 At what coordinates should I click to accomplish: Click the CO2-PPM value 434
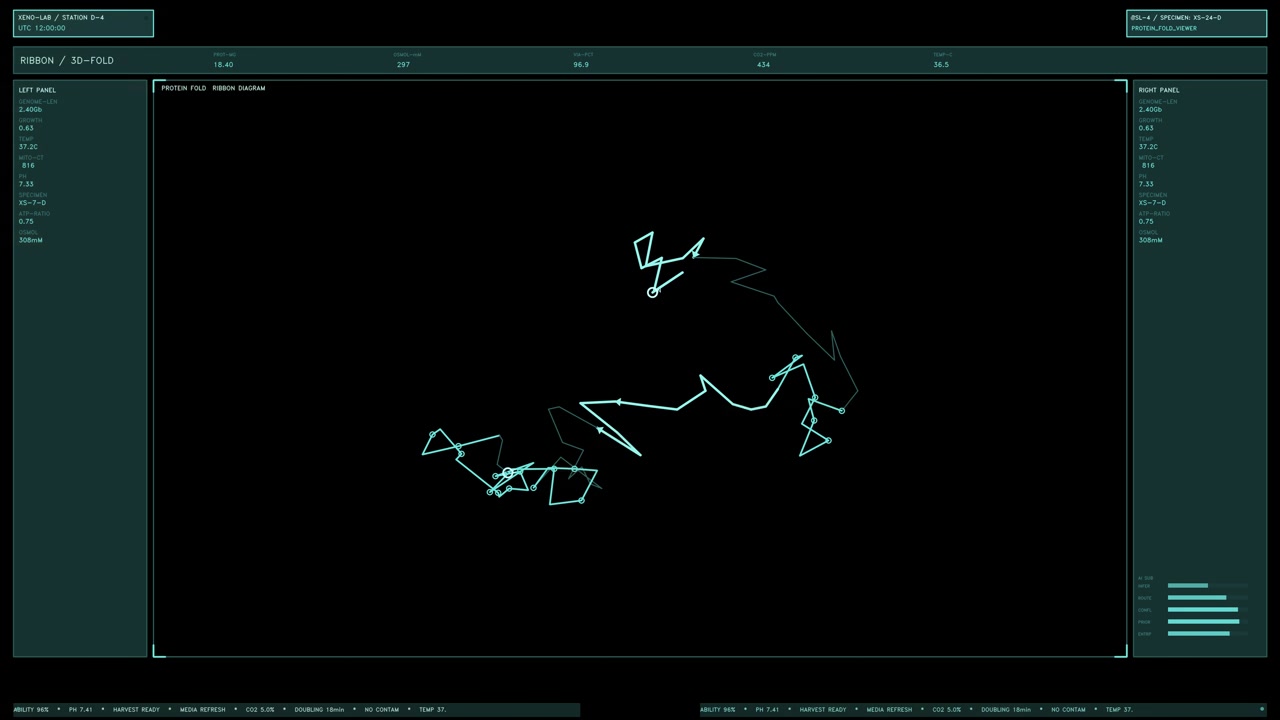tap(763, 65)
